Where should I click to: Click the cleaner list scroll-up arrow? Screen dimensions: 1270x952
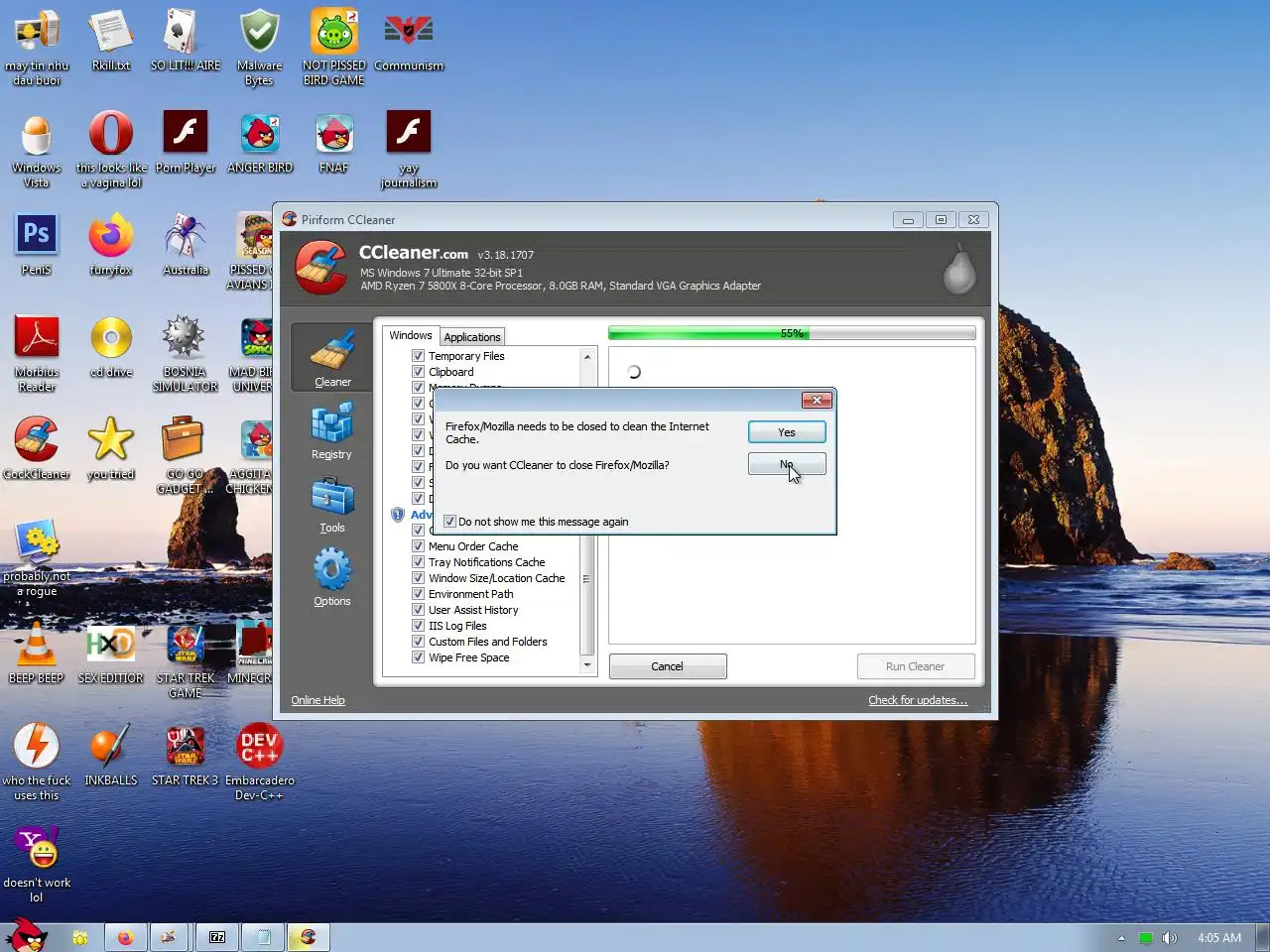(586, 356)
